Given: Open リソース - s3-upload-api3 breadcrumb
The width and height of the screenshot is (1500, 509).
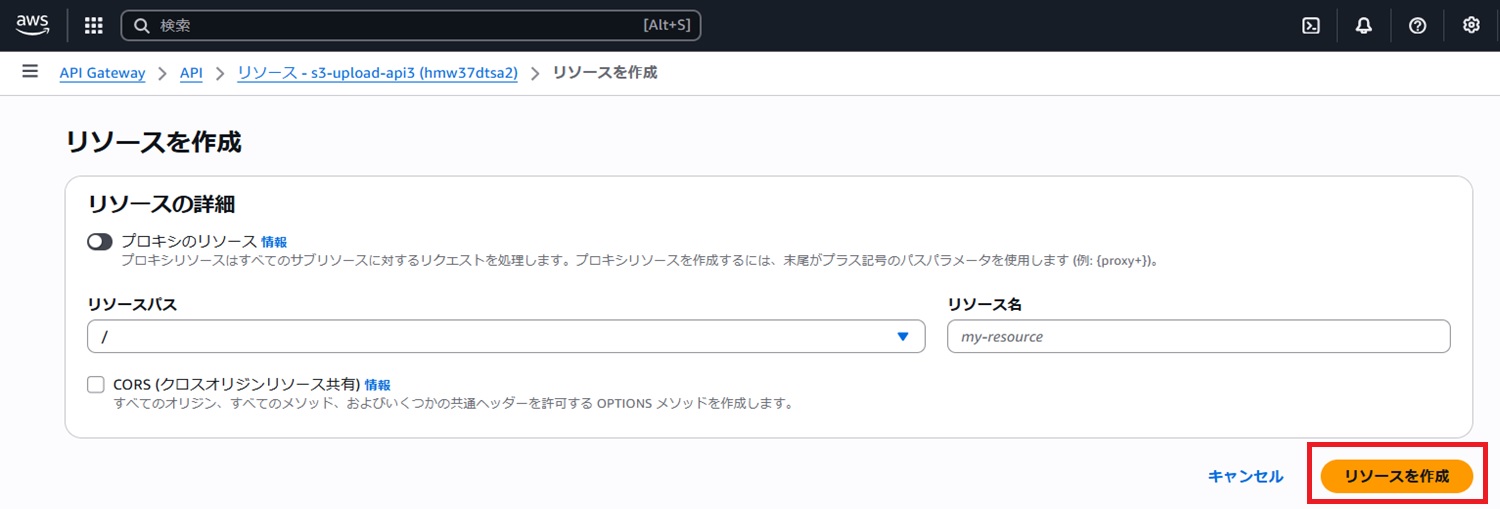Looking at the screenshot, I should (377, 73).
